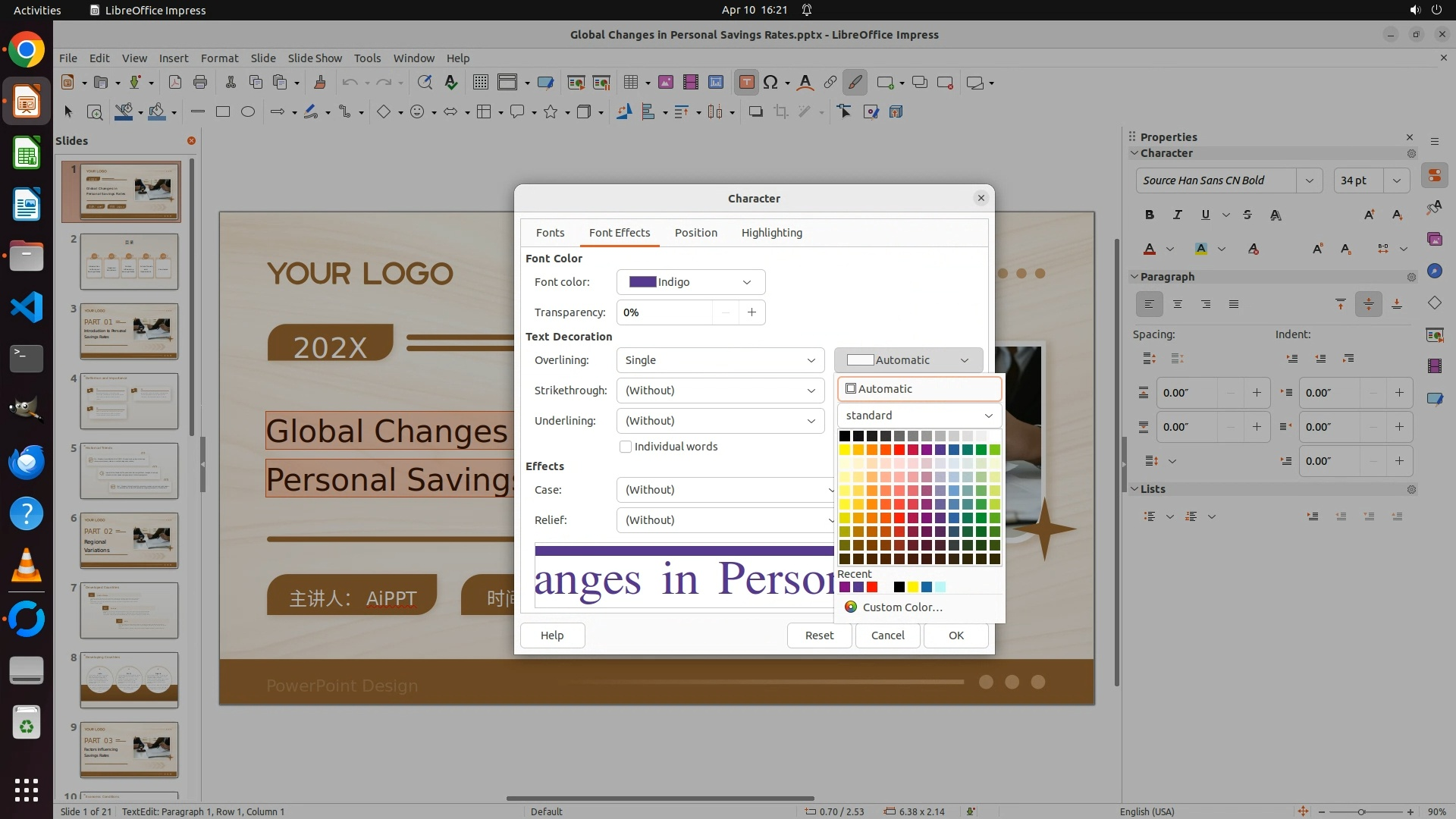Pick the red recent color swatch
The height and width of the screenshot is (819, 1456).
[872, 587]
